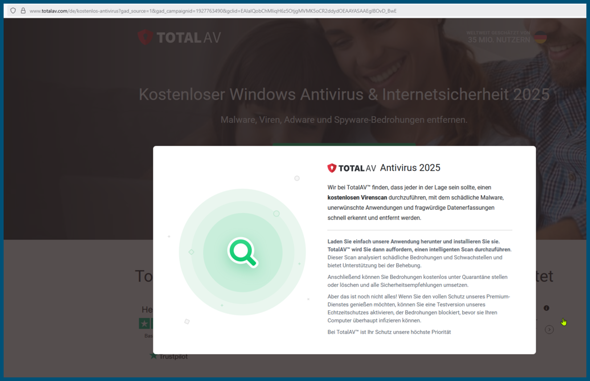Click the "Antivirus 2025" dialog title
The height and width of the screenshot is (381, 590).
(x=410, y=168)
